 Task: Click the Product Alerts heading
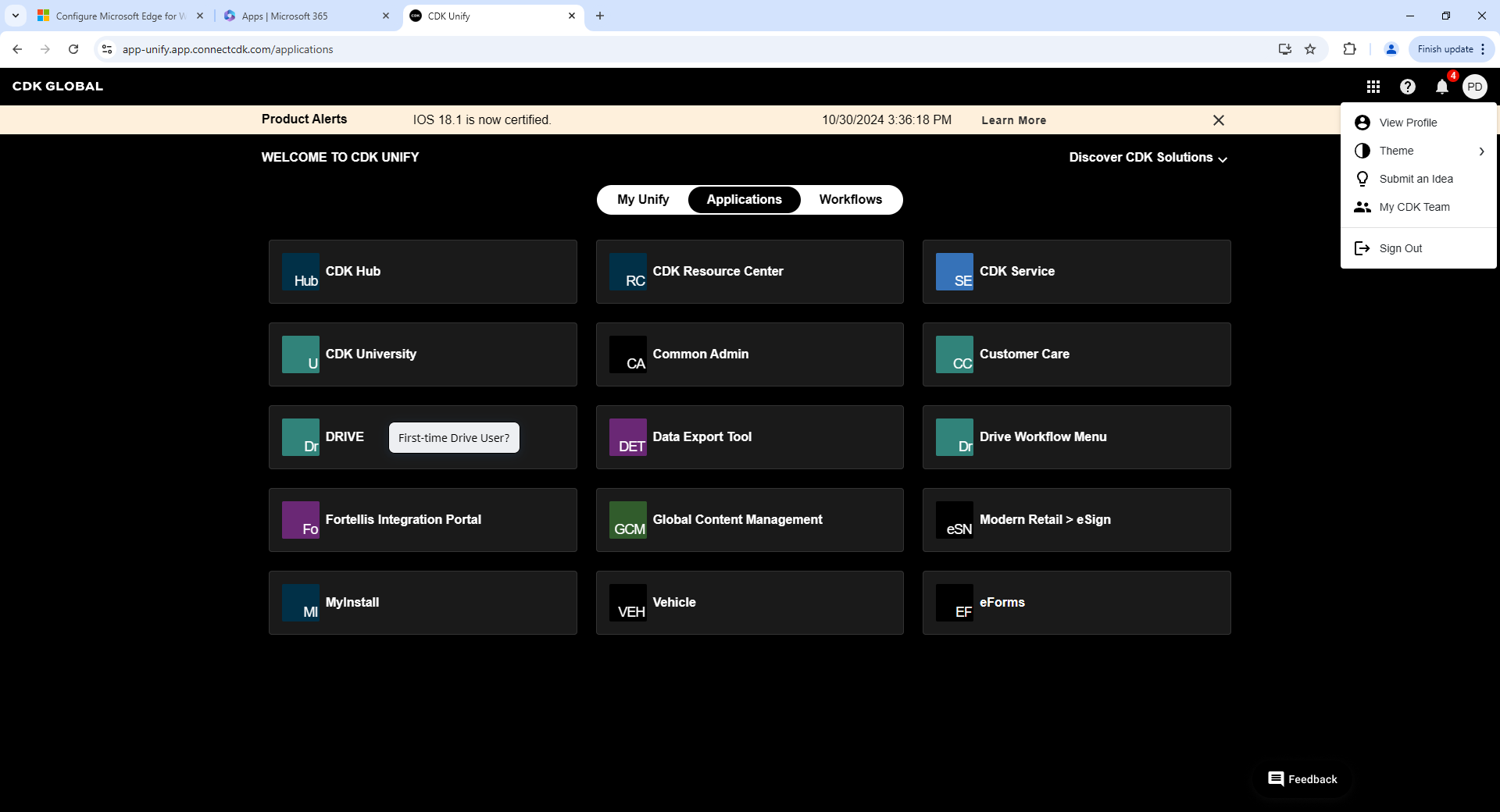(304, 119)
